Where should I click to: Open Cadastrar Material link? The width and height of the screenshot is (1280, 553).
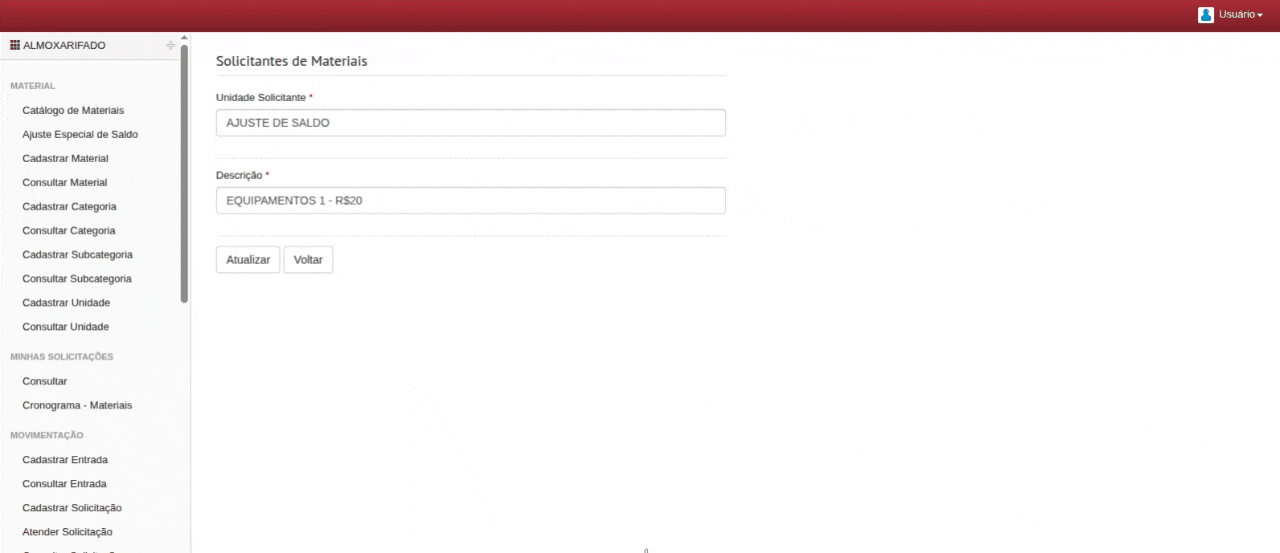65,158
